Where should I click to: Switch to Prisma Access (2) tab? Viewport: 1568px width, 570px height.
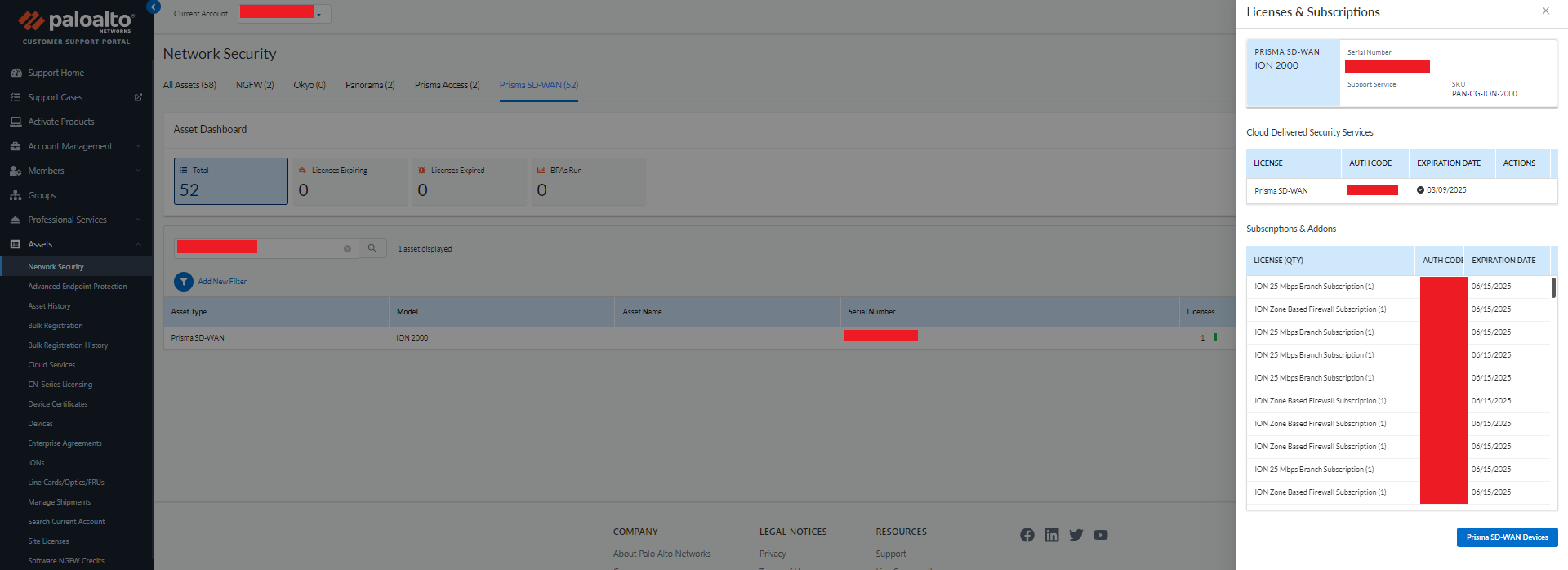pyautogui.click(x=448, y=85)
